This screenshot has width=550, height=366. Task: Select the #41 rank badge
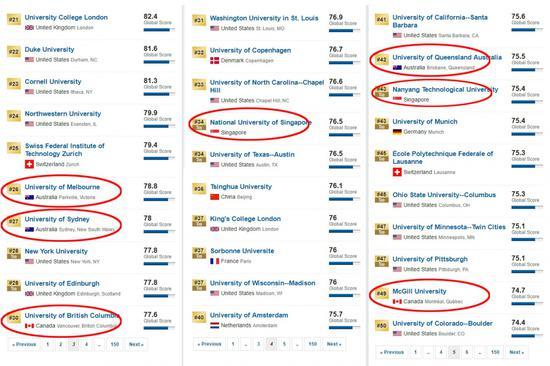[382, 20]
